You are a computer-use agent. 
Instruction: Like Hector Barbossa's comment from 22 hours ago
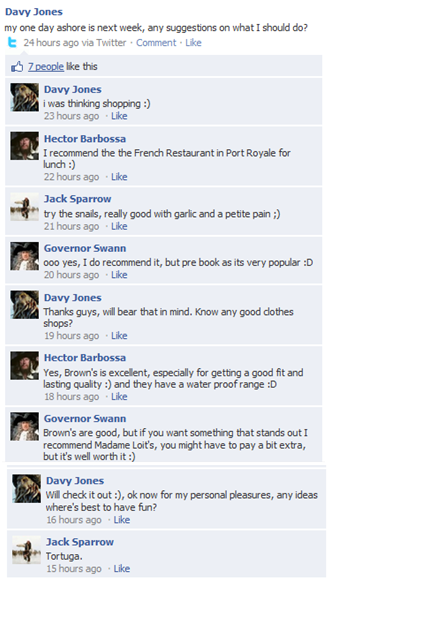click(x=119, y=177)
